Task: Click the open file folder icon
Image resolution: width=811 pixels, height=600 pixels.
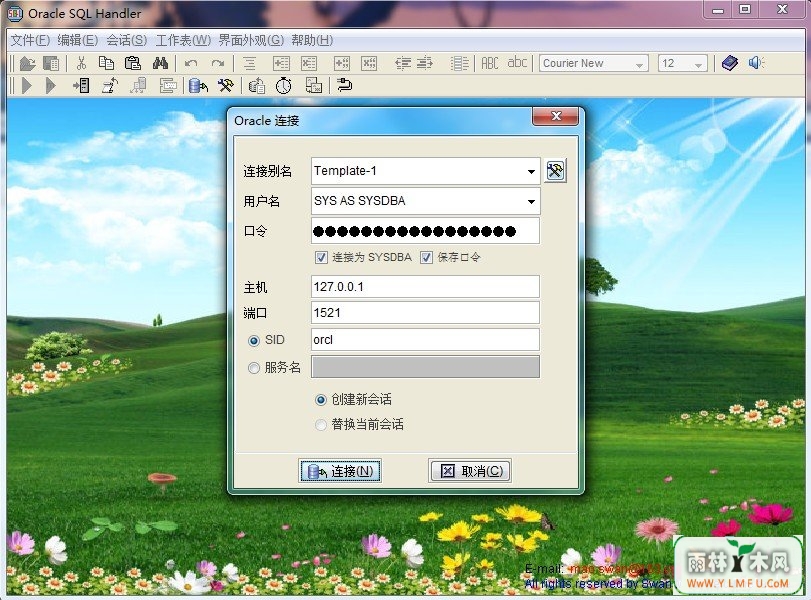Action: pos(27,63)
